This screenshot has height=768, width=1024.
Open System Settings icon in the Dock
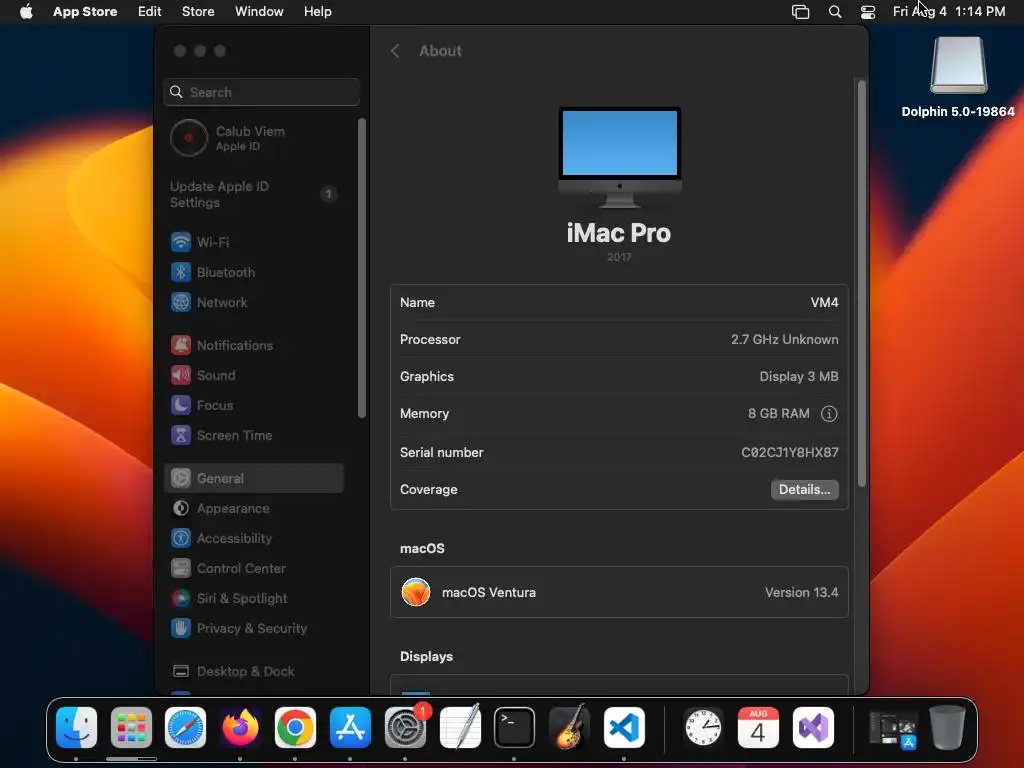coord(405,728)
